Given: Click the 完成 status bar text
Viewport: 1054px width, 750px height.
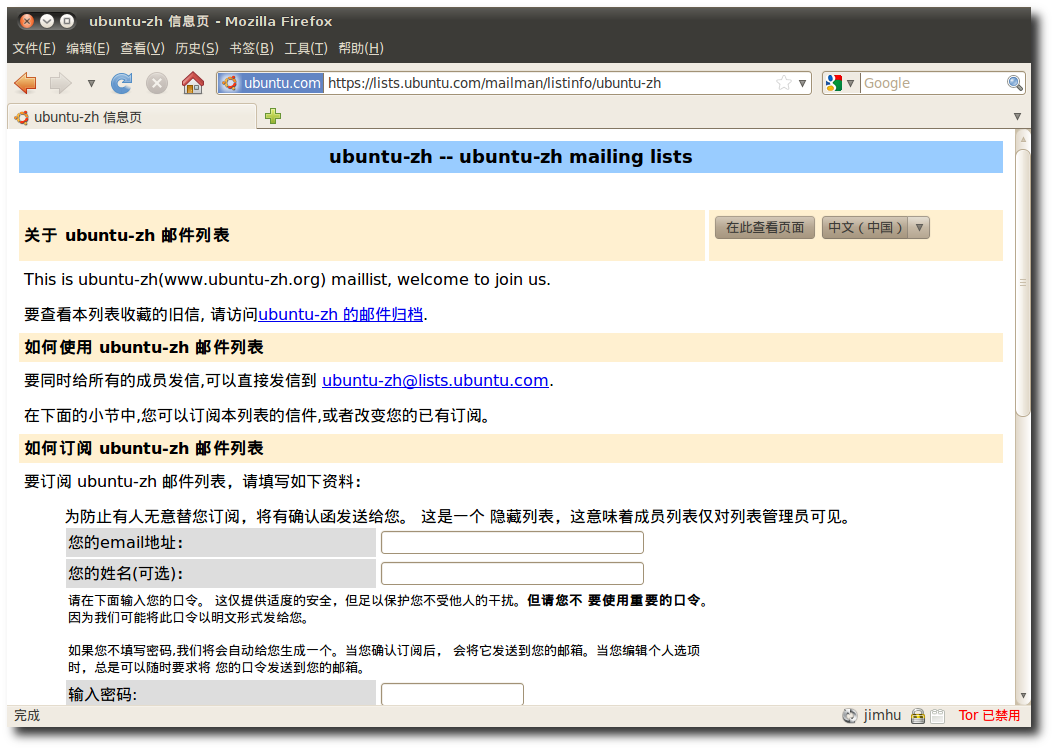Looking at the screenshot, I should point(27,715).
